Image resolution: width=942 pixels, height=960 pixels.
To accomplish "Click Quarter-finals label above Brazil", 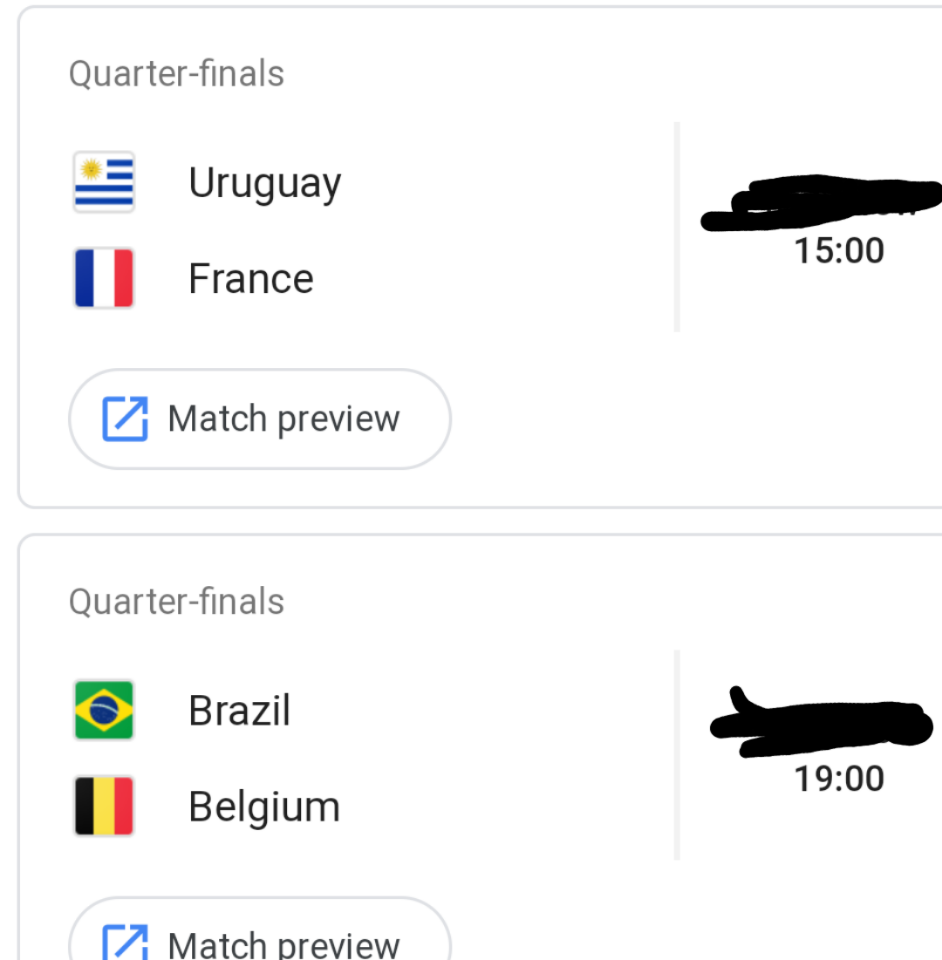I will [176, 602].
